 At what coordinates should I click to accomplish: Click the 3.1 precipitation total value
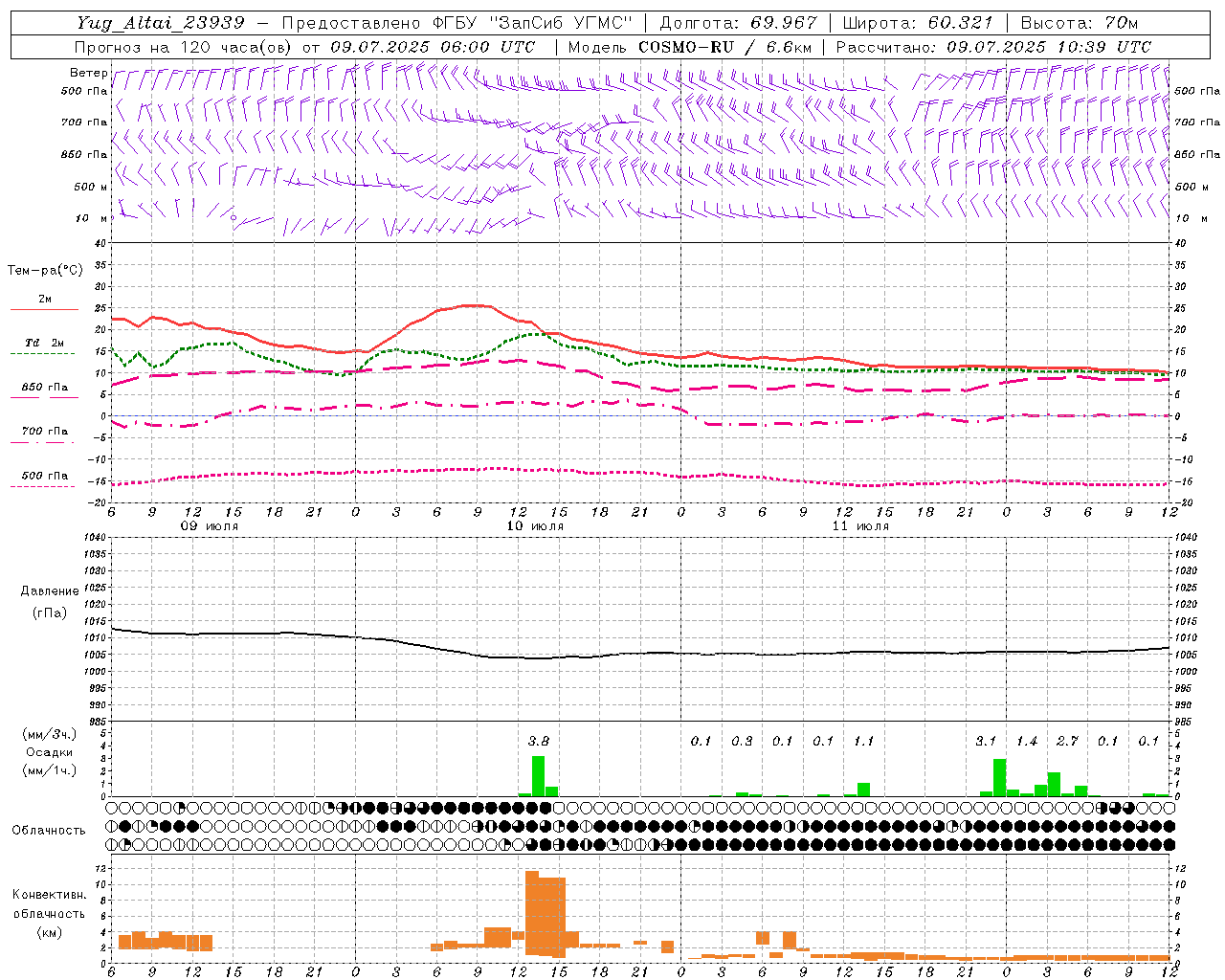coord(986,741)
